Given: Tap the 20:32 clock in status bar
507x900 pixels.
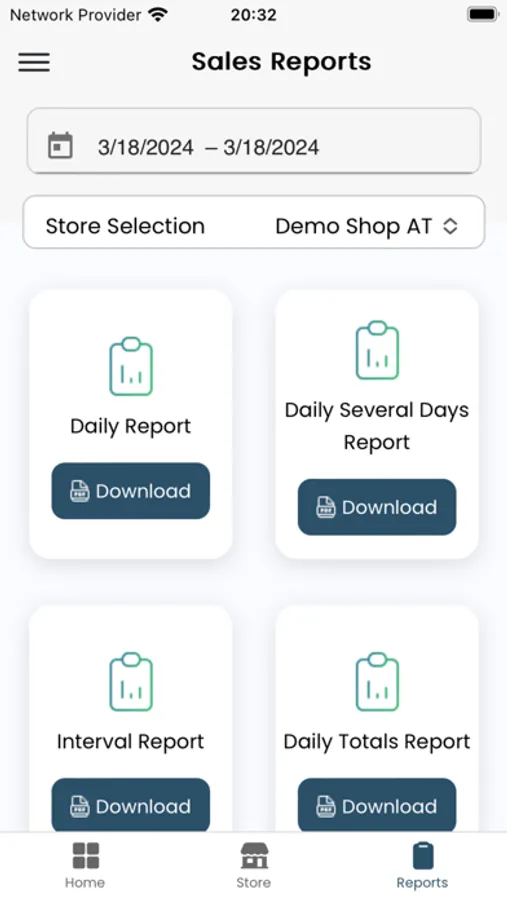Looking at the screenshot, I should point(253,14).
